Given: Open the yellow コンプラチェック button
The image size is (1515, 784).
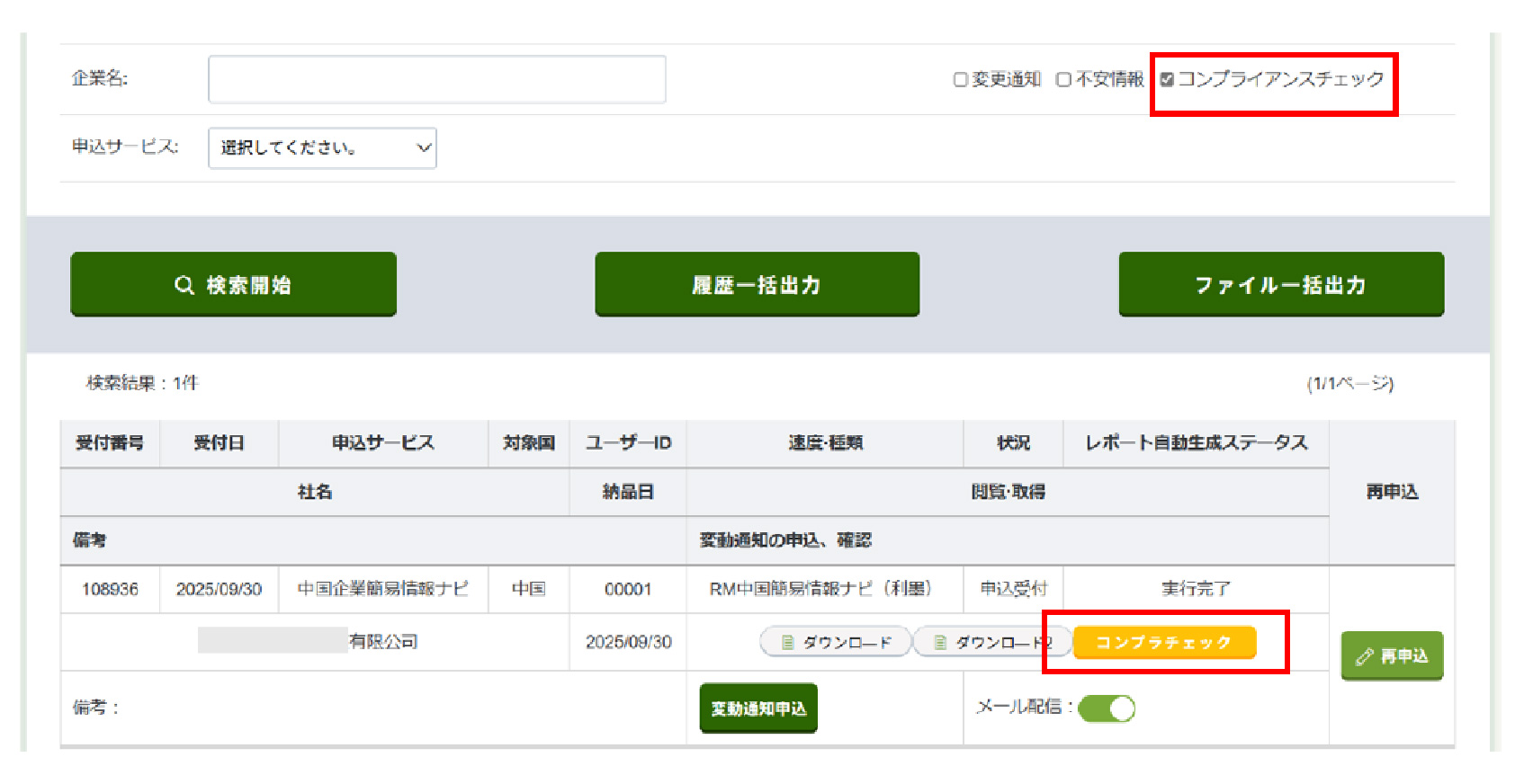Looking at the screenshot, I should (x=1163, y=642).
